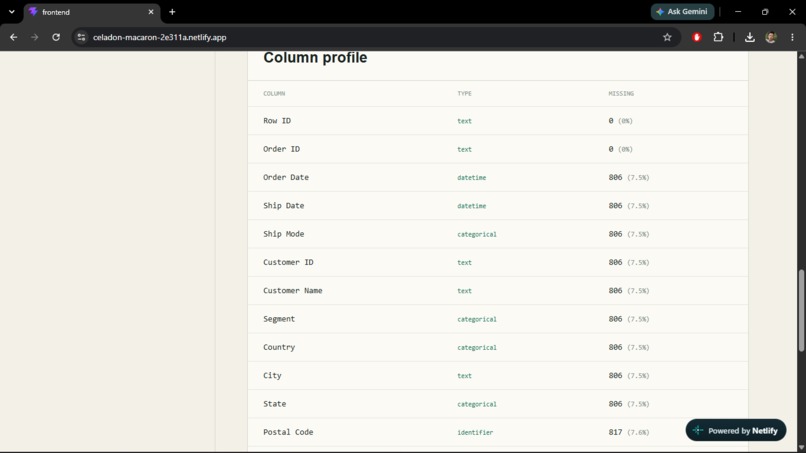Select the frontend tab
Image resolution: width=806 pixels, height=453 pixels.
tap(91, 12)
